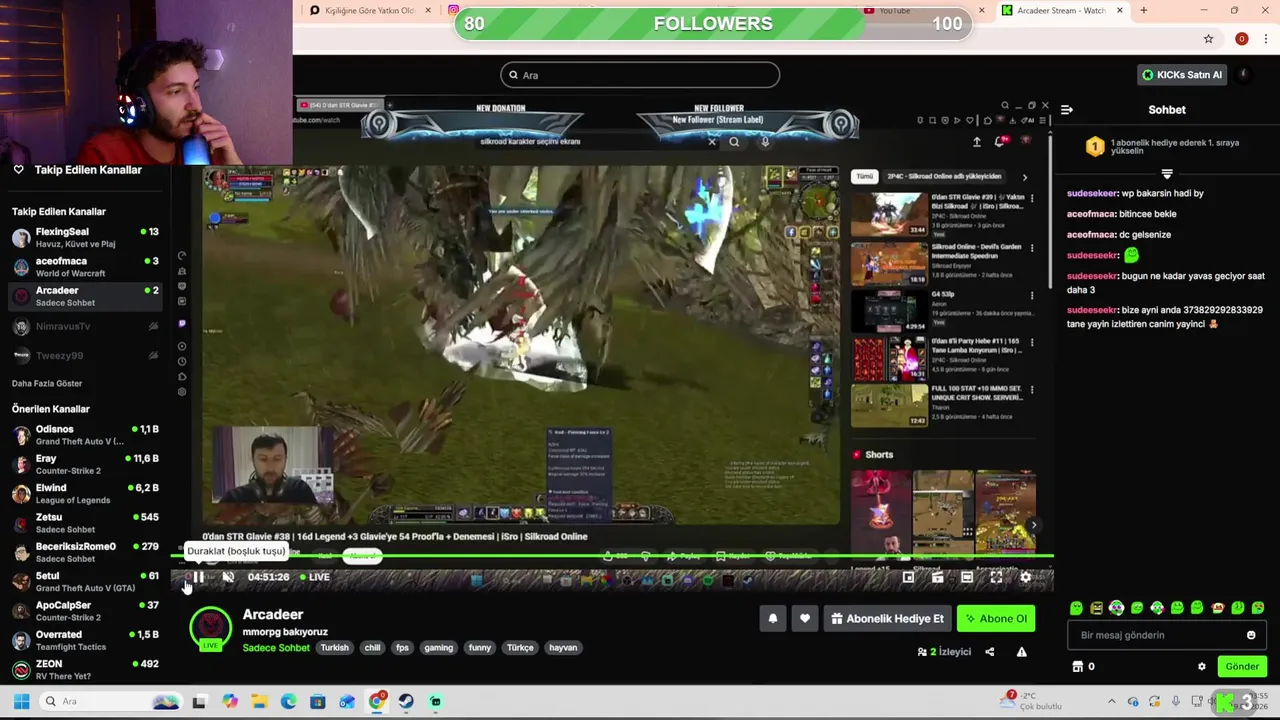Open the chat shop icon
Screen dimensions: 1280x720
click(x=1078, y=667)
